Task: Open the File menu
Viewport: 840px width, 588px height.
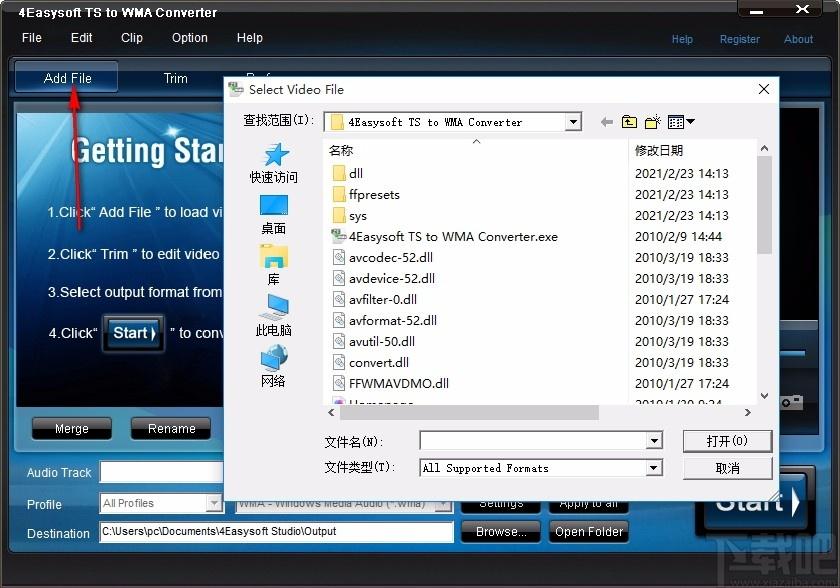Action: coord(32,38)
